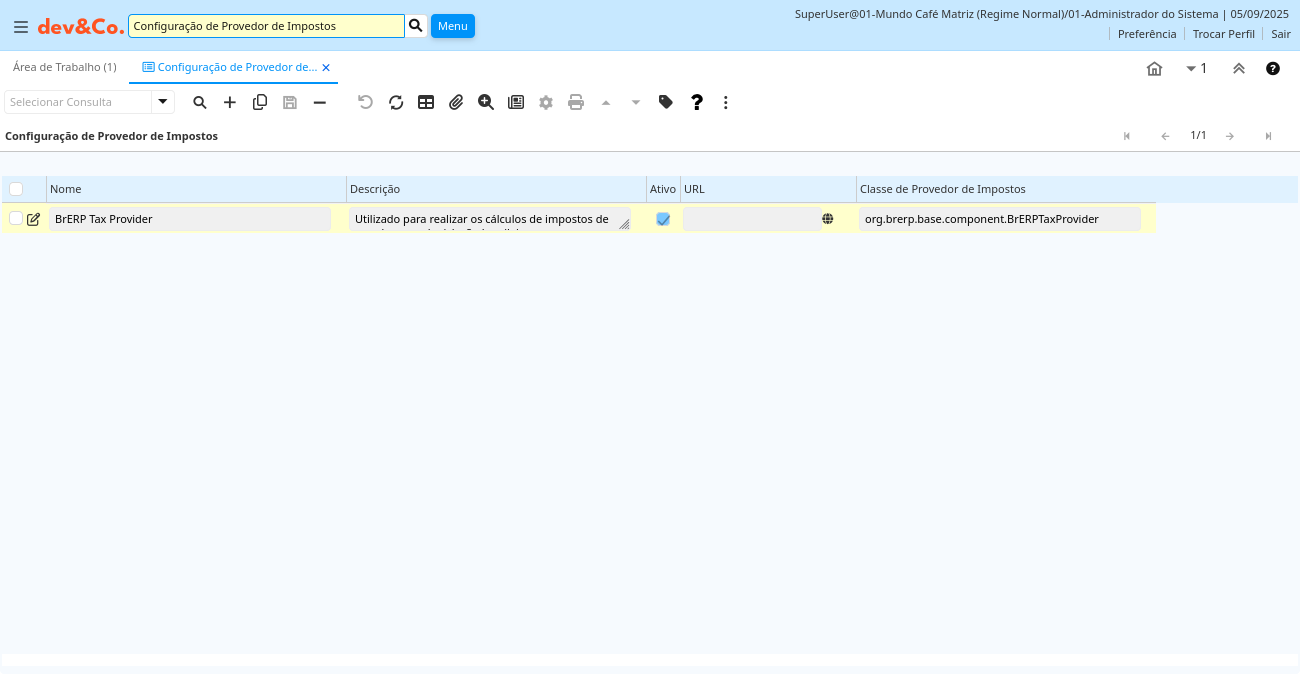Click the Nome field of BrERP Tax Provider
1300x674 pixels.
[190, 219]
